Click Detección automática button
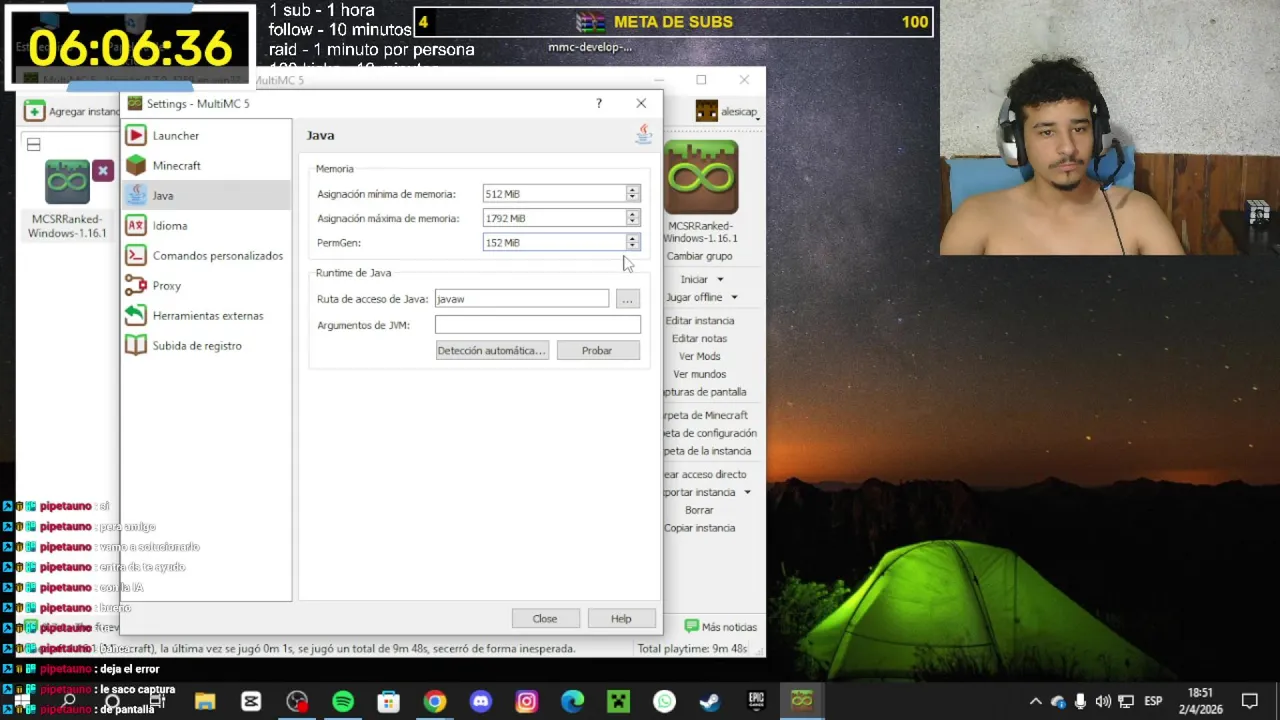 (491, 351)
